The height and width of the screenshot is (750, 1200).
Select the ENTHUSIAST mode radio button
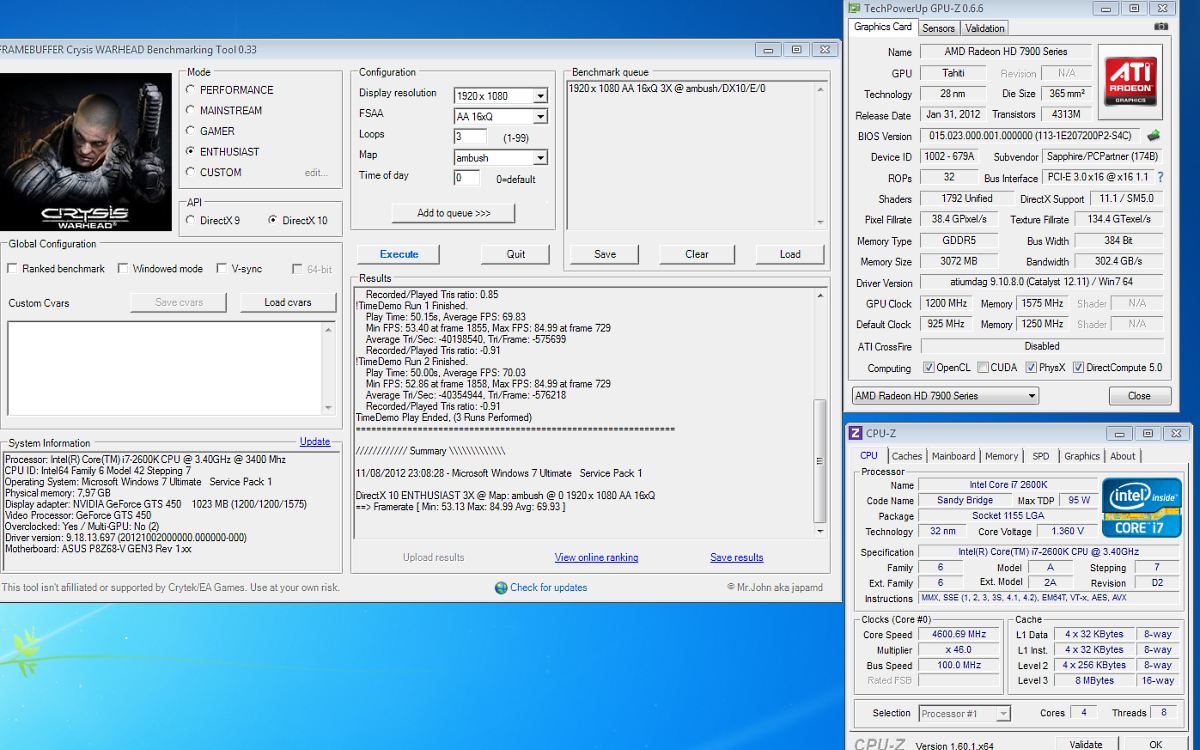[x=190, y=152]
